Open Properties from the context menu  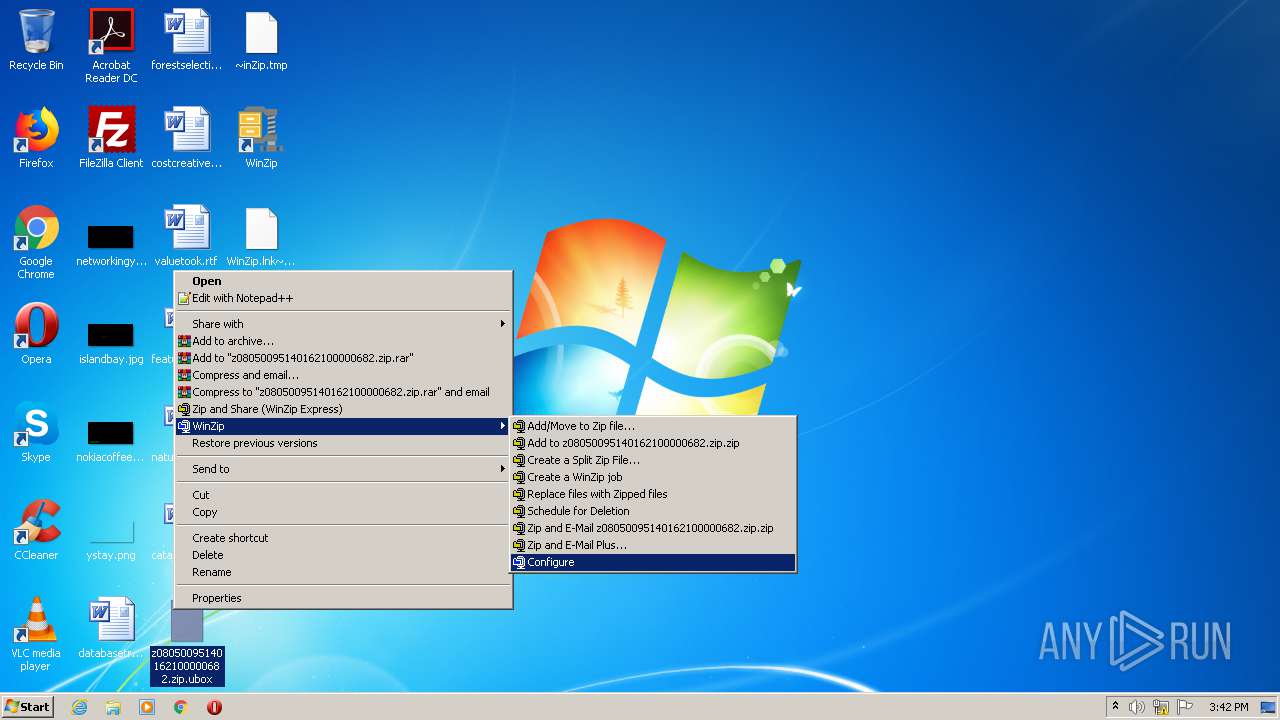(343, 598)
